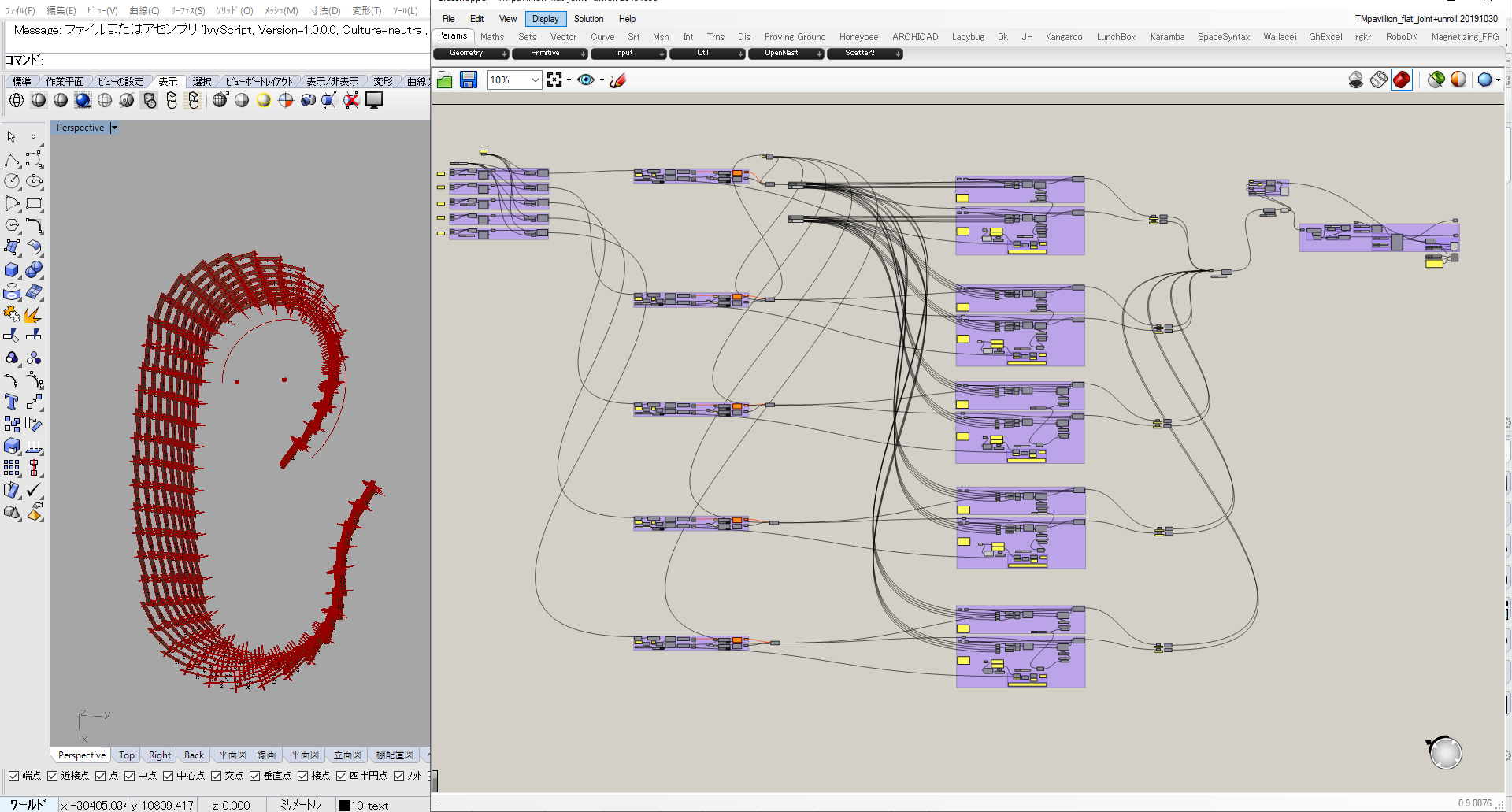Toggle the 接点 osnap checkbox

302,776
